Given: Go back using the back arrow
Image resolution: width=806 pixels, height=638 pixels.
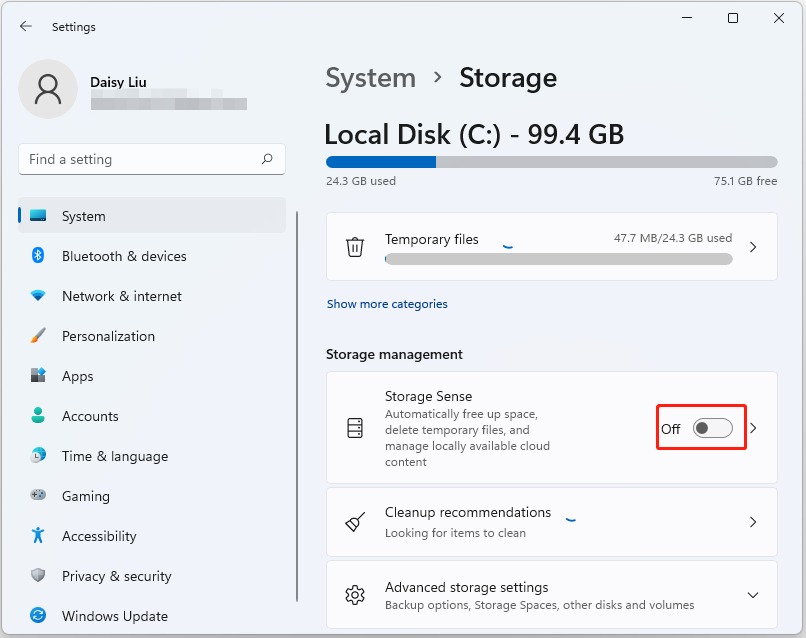Looking at the screenshot, I should tap(26, 27).
